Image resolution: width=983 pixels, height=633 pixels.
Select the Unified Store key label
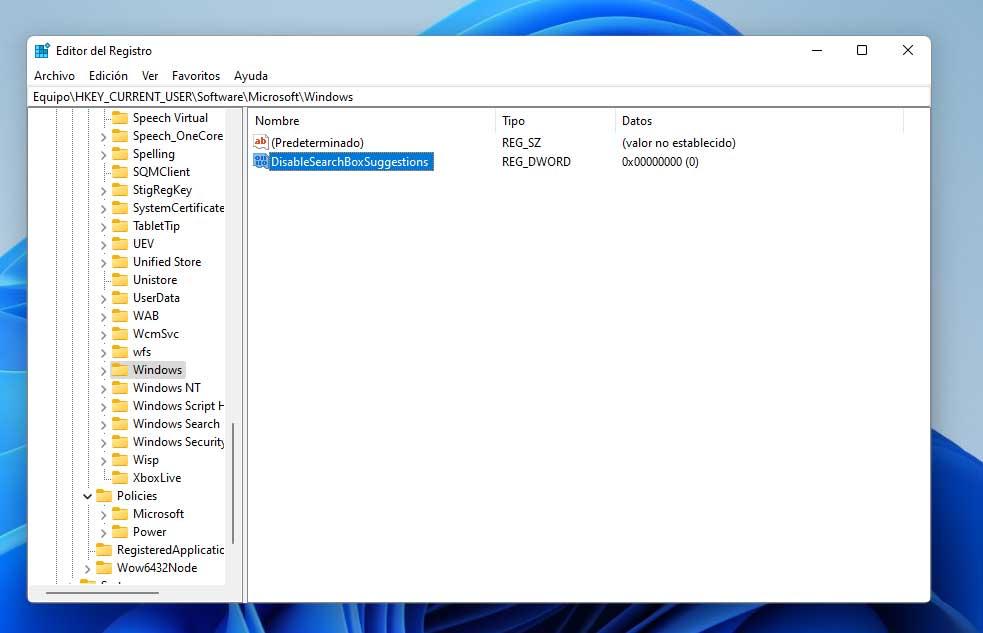167,262
